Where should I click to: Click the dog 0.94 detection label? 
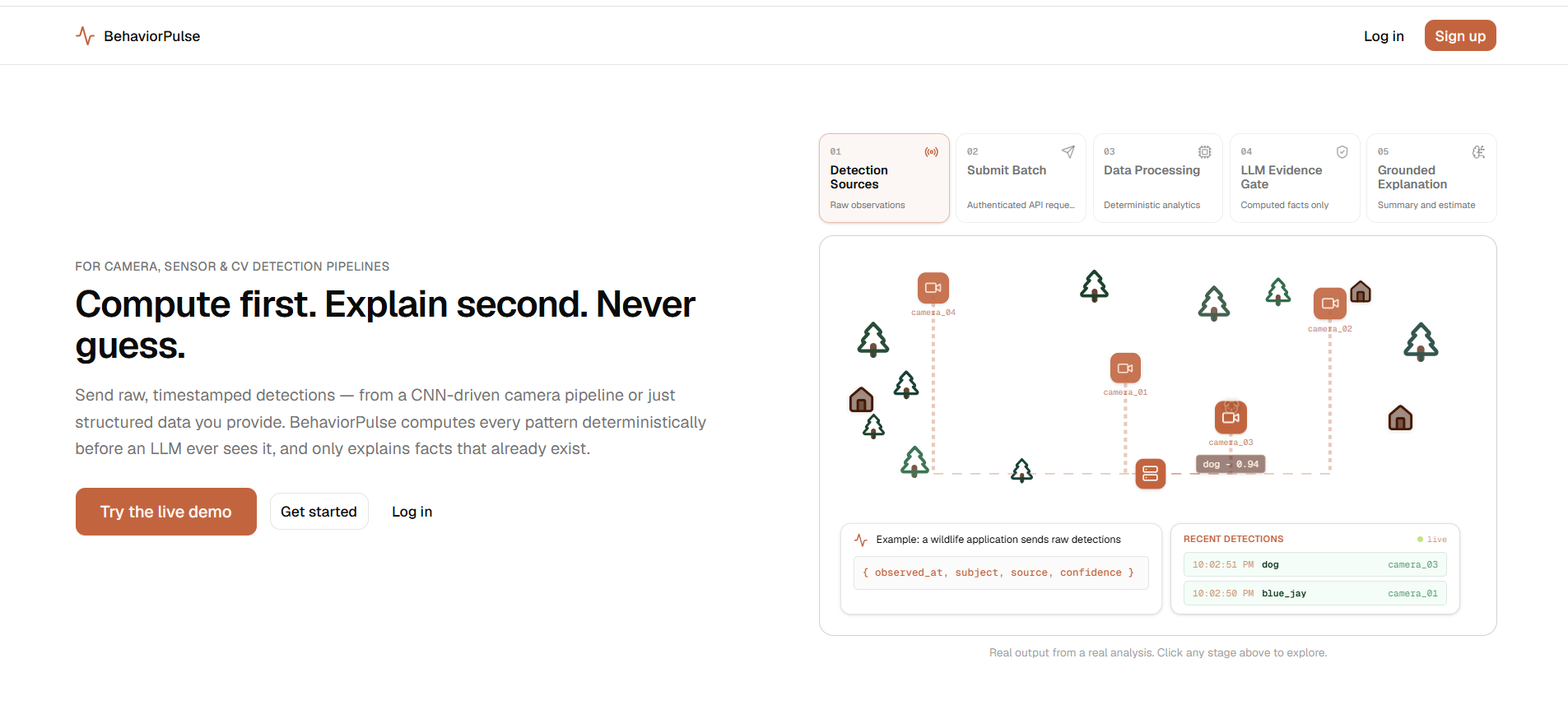tap(1231, 464)
